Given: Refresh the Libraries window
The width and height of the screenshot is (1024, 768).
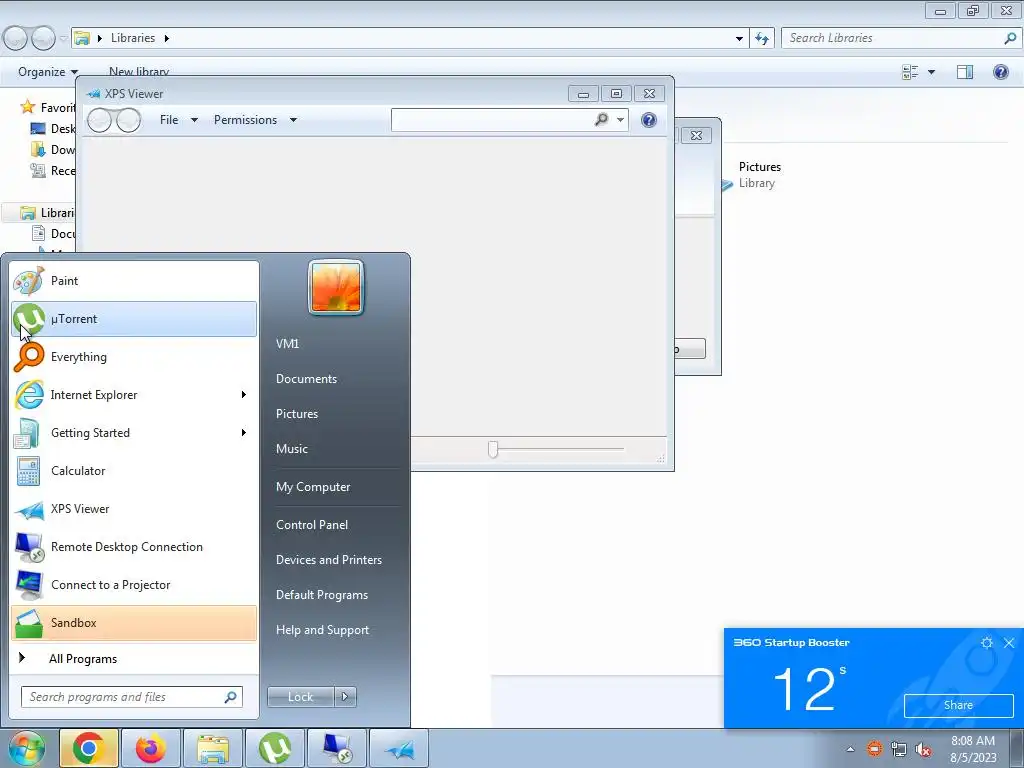Looking at the screenshot, I should (x=762, y=39).
